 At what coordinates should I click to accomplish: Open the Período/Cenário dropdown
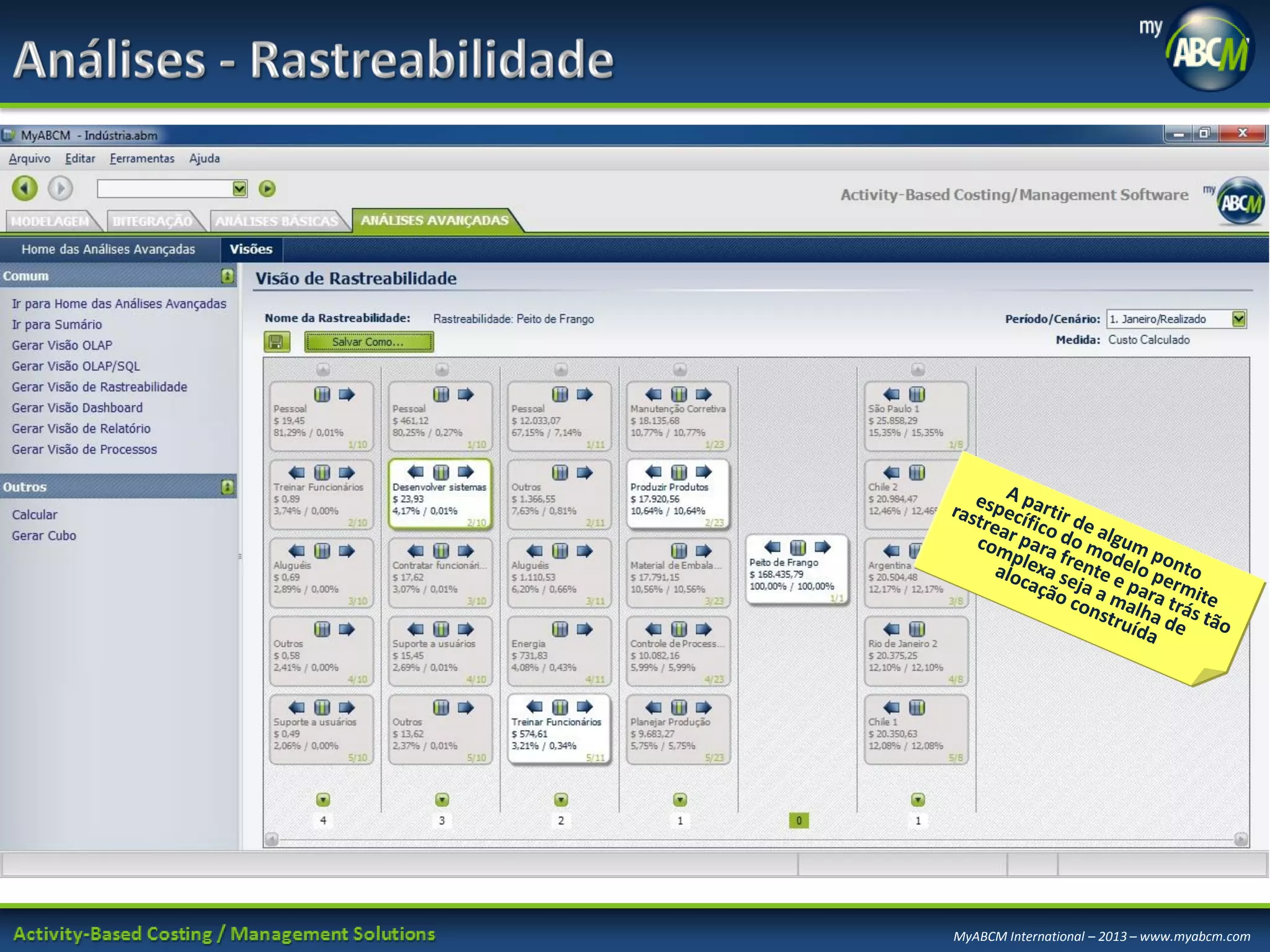click(1238, 319)
